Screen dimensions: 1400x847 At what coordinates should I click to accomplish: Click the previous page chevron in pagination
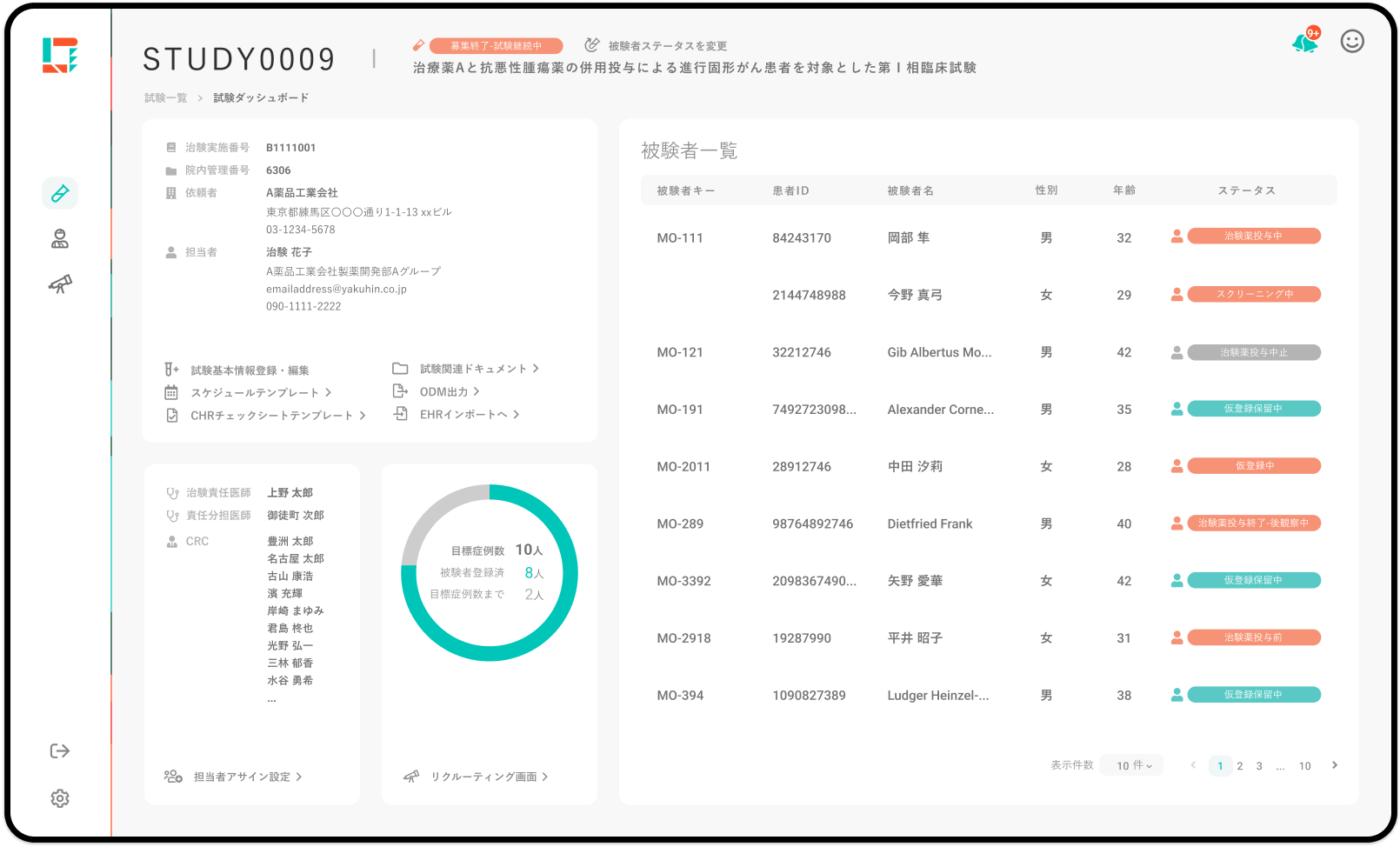pos(1193,765)
